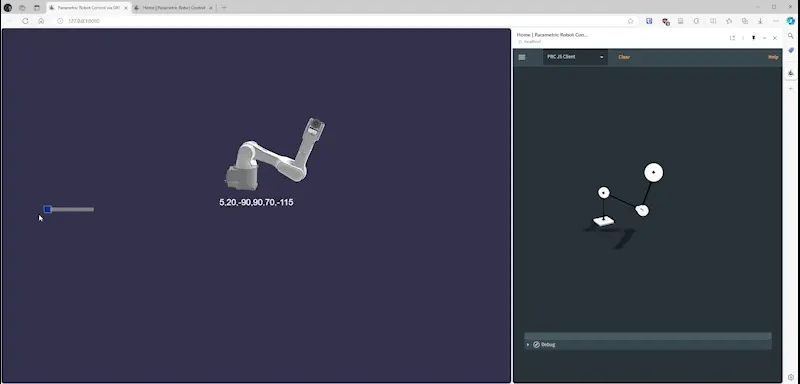This screenshot has width=800, height=384.
Task: Switch to Home Parametric Robot Control tab
Action: tap(173, 8)
